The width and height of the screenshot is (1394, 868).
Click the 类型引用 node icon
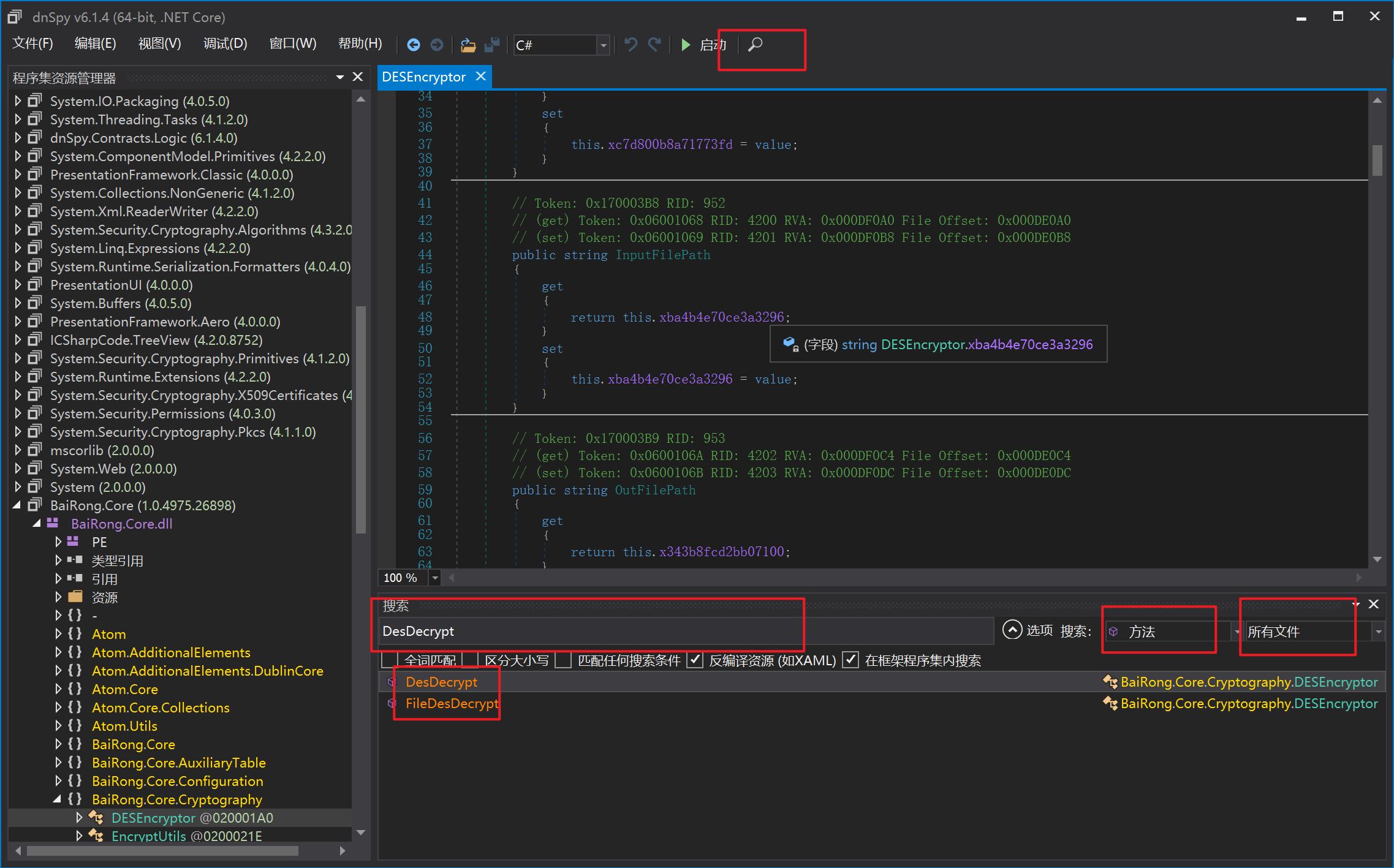(x=75, y=560)
